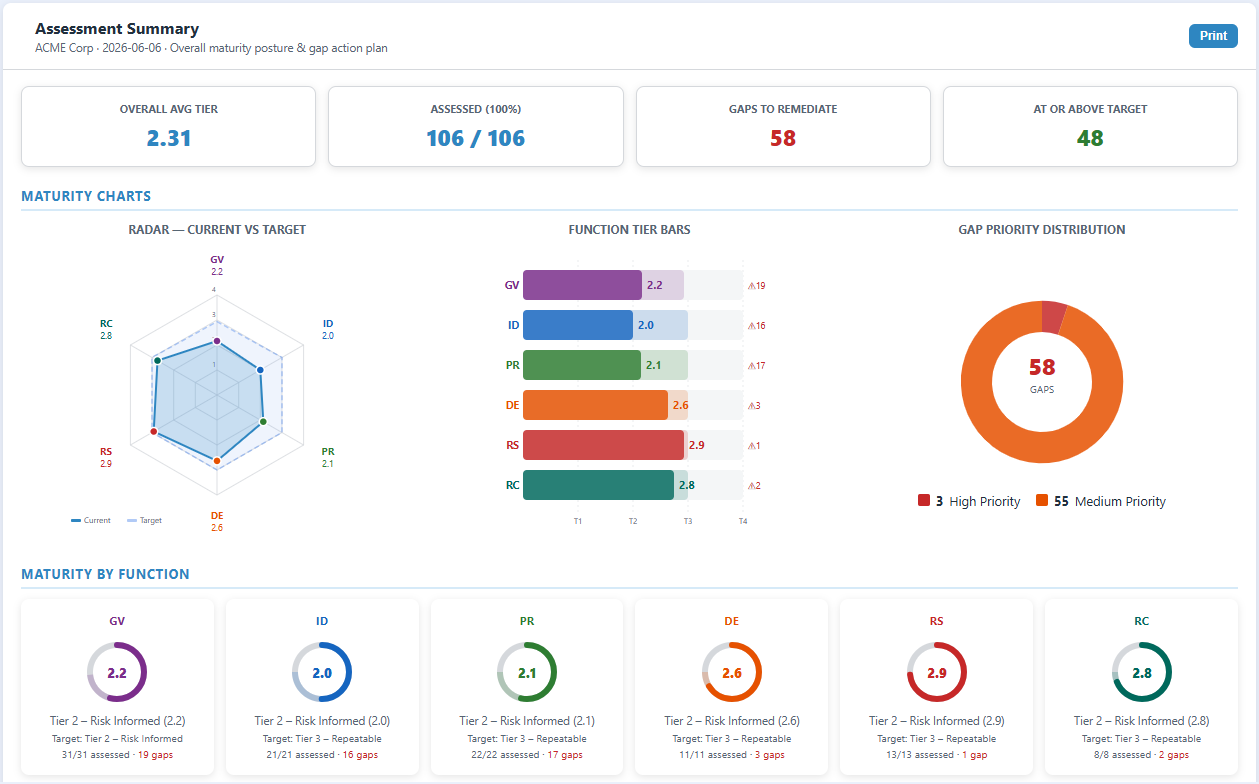Click the T4 axis label under the bars
1259x784 pixels.
(742, 521)
